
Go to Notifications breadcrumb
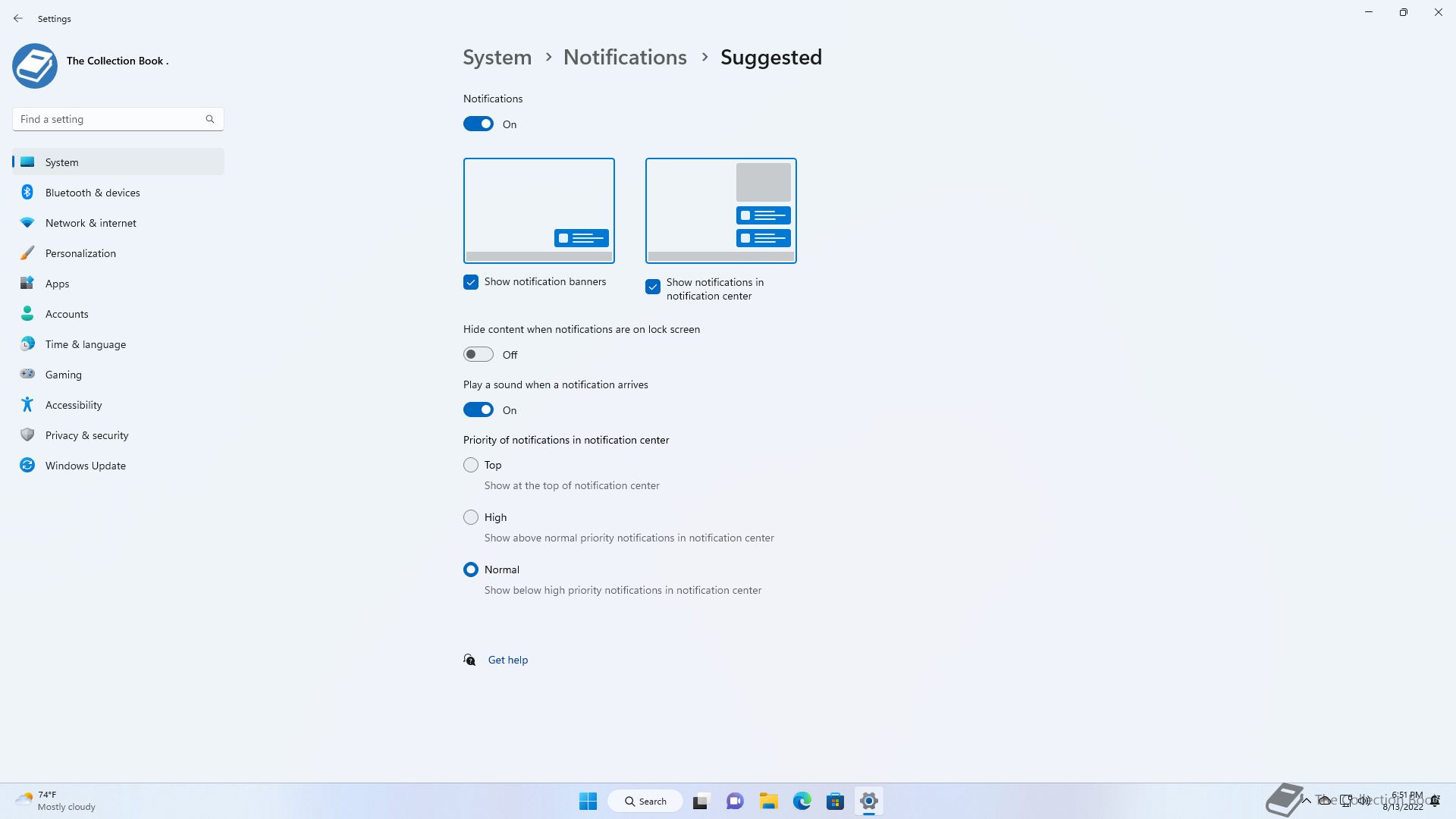pos(625,58)
